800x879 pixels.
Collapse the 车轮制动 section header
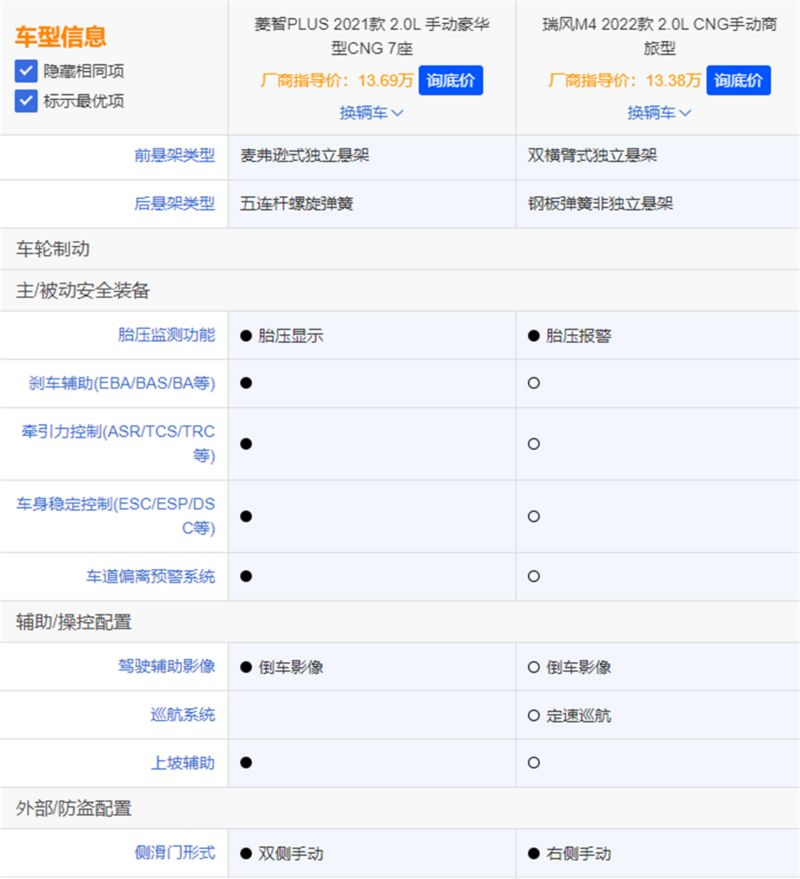coord(400,249)
